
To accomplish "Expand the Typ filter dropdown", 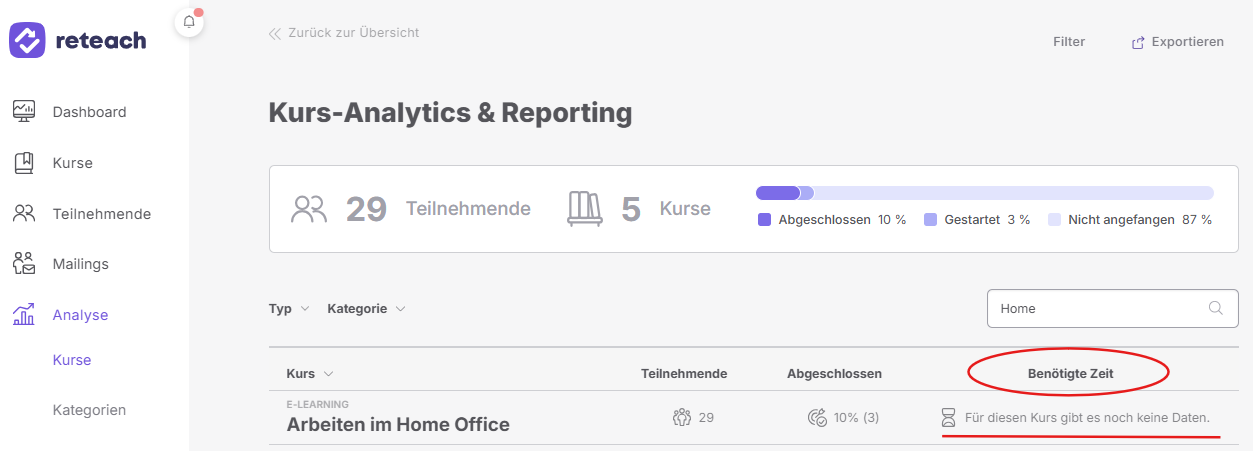I will click(x=289, y=309).
